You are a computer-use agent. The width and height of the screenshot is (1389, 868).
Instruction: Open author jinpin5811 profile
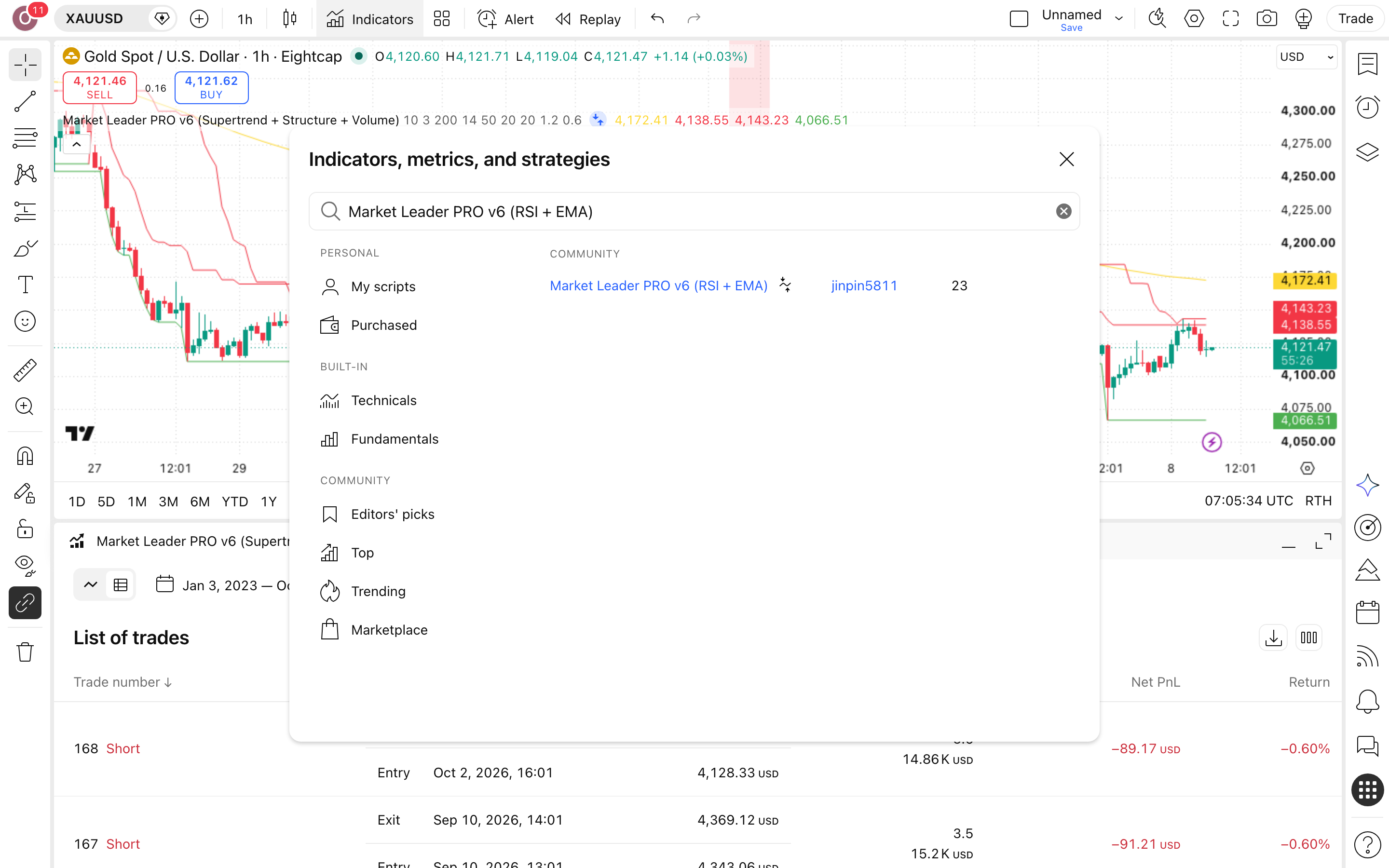pyautogui.click(x=864, y=285)
